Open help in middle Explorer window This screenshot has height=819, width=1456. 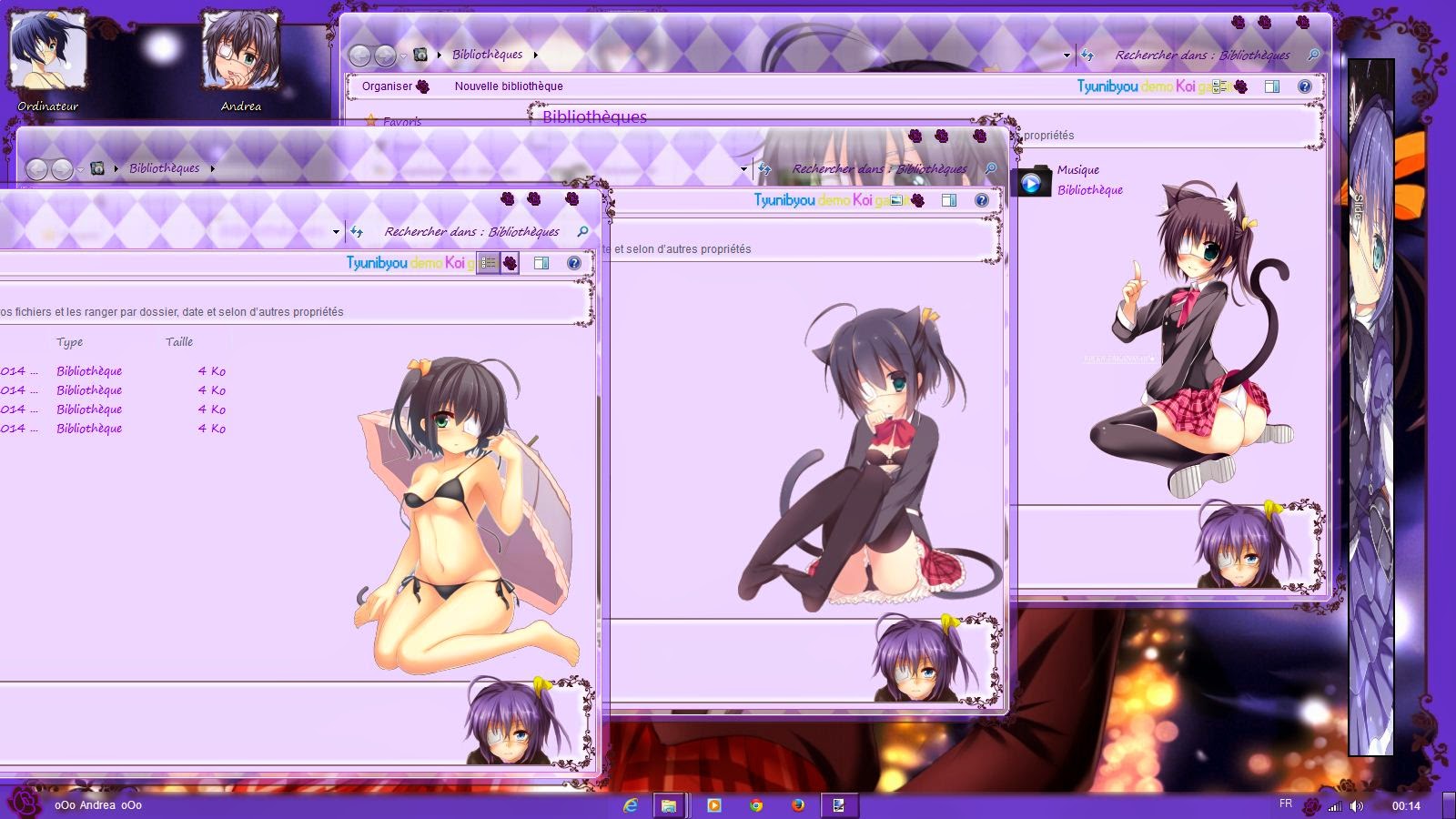pos(982,200)
